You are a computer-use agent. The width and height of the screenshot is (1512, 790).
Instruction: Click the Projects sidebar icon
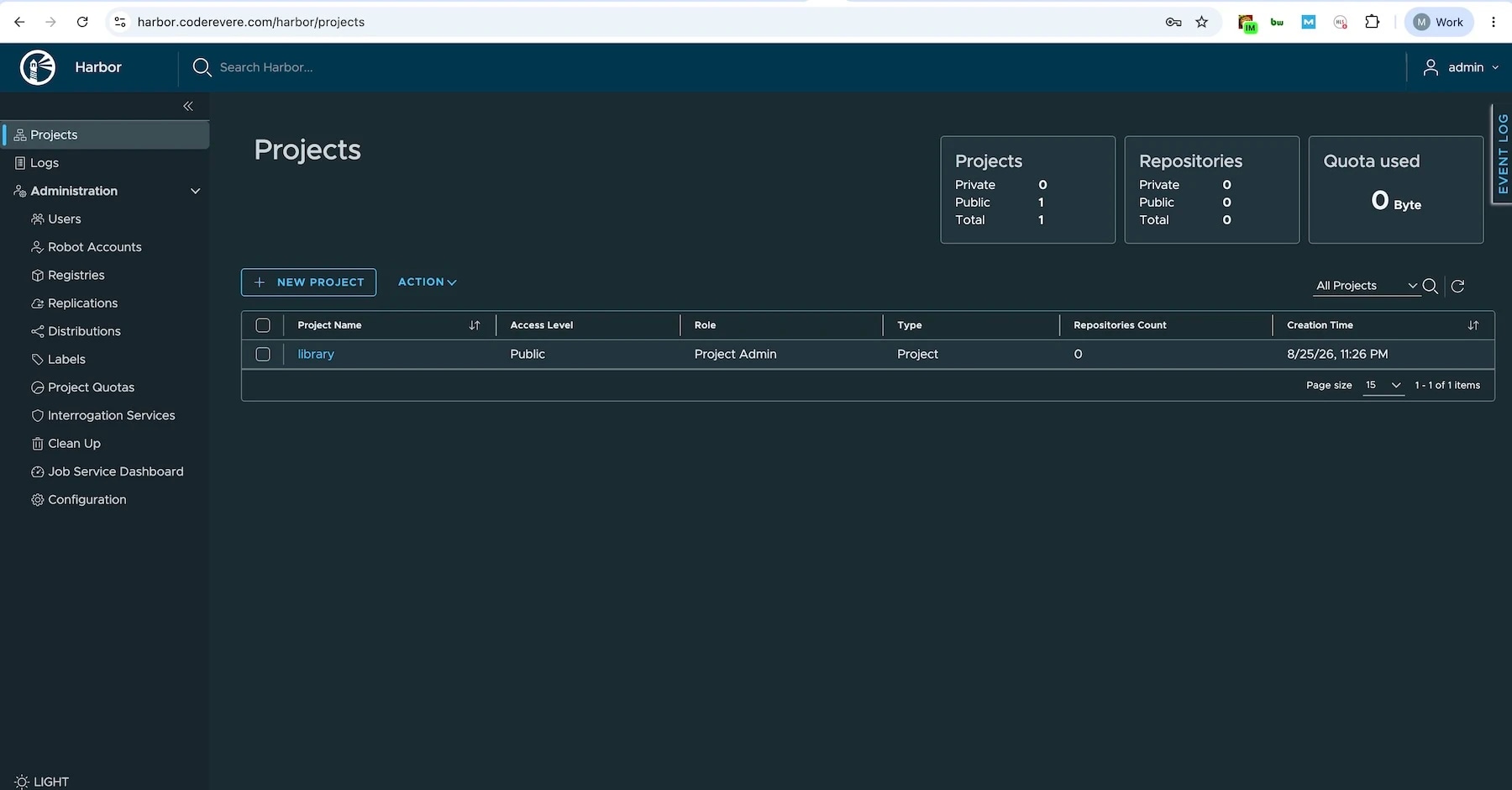coord(20,134)
